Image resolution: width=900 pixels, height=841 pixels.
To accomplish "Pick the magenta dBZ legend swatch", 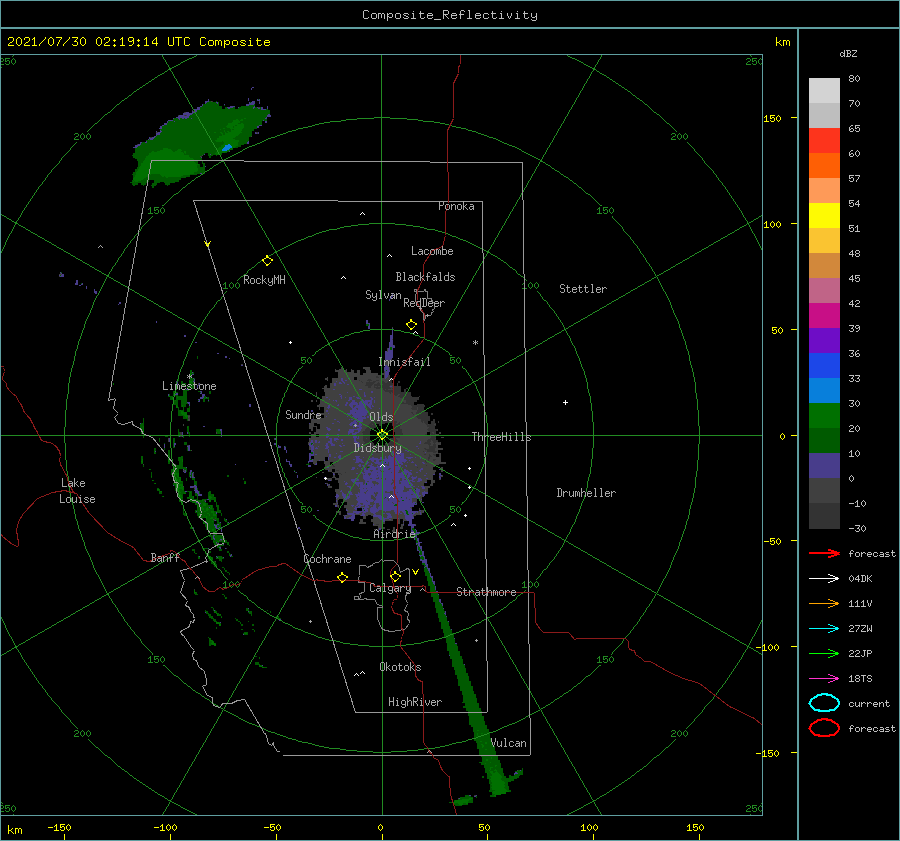I will (824, 316).
